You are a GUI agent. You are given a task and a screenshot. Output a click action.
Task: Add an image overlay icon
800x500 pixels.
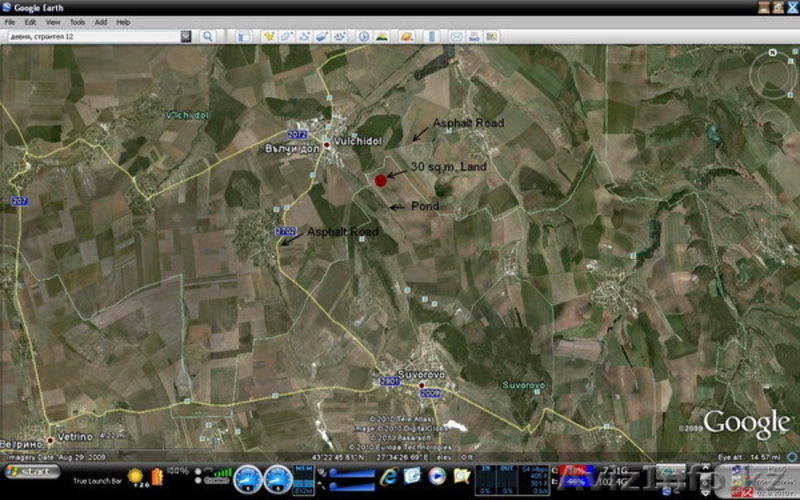tap(321, 36)
